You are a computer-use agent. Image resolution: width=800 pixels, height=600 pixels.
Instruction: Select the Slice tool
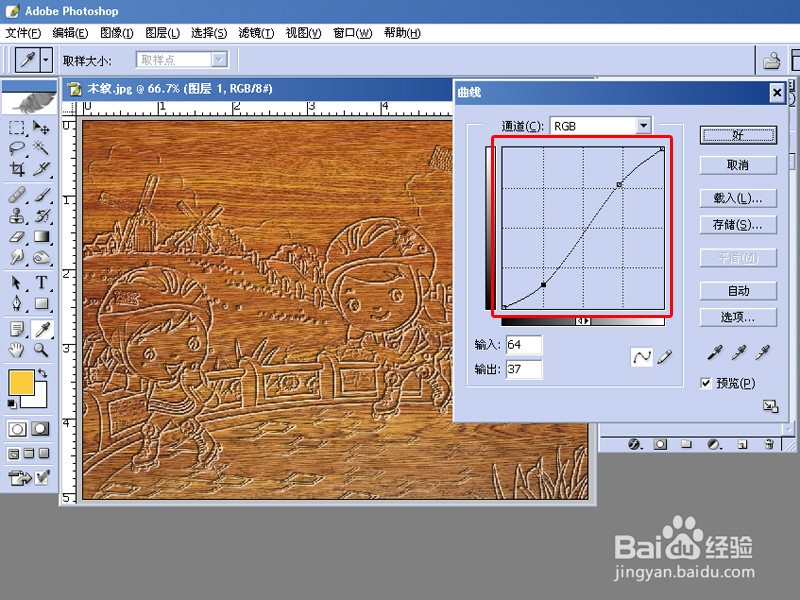point(41,169)
